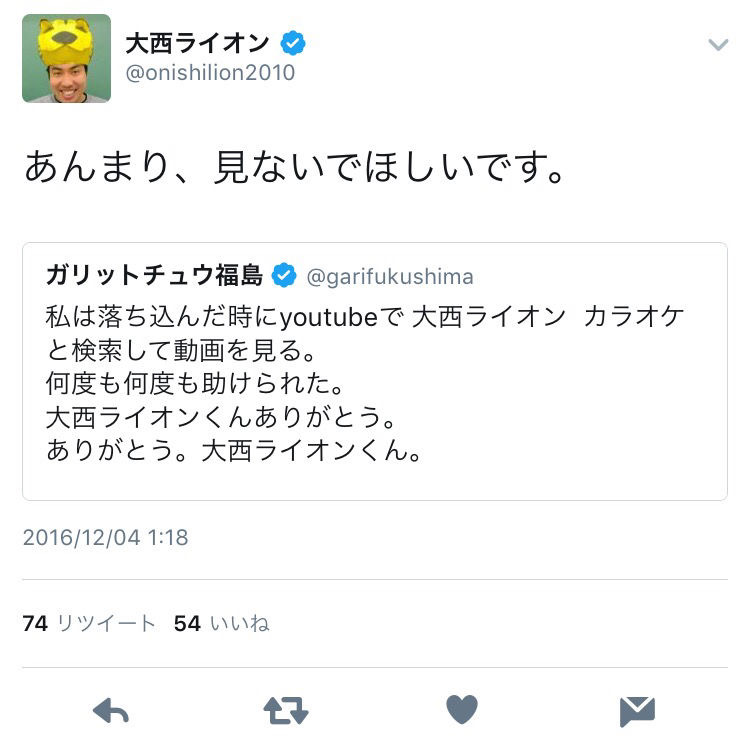Click the reply arrow icon
The image size is (750, 750).
111,710
